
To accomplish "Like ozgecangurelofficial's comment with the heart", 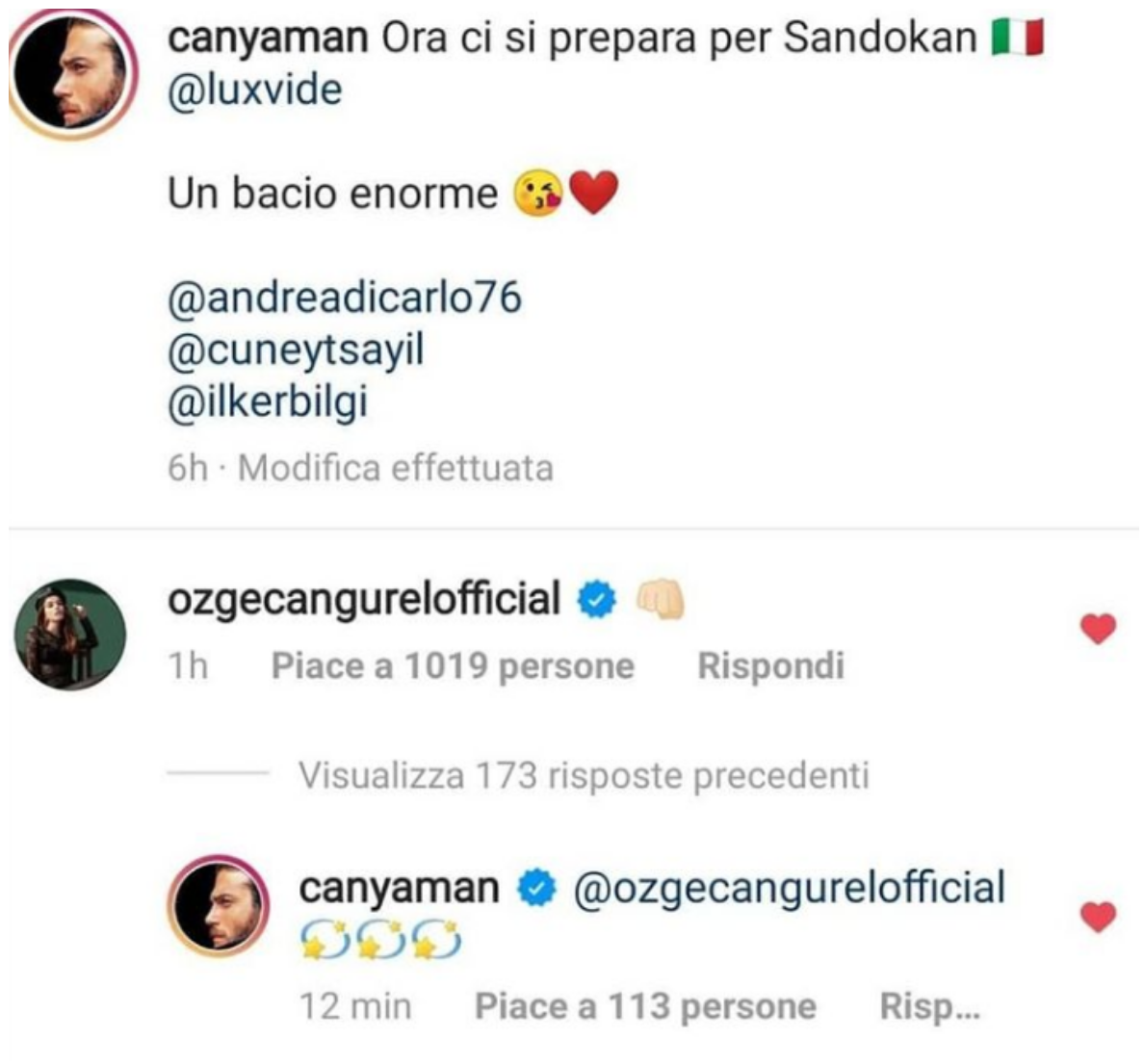I will coord(1098,629).
